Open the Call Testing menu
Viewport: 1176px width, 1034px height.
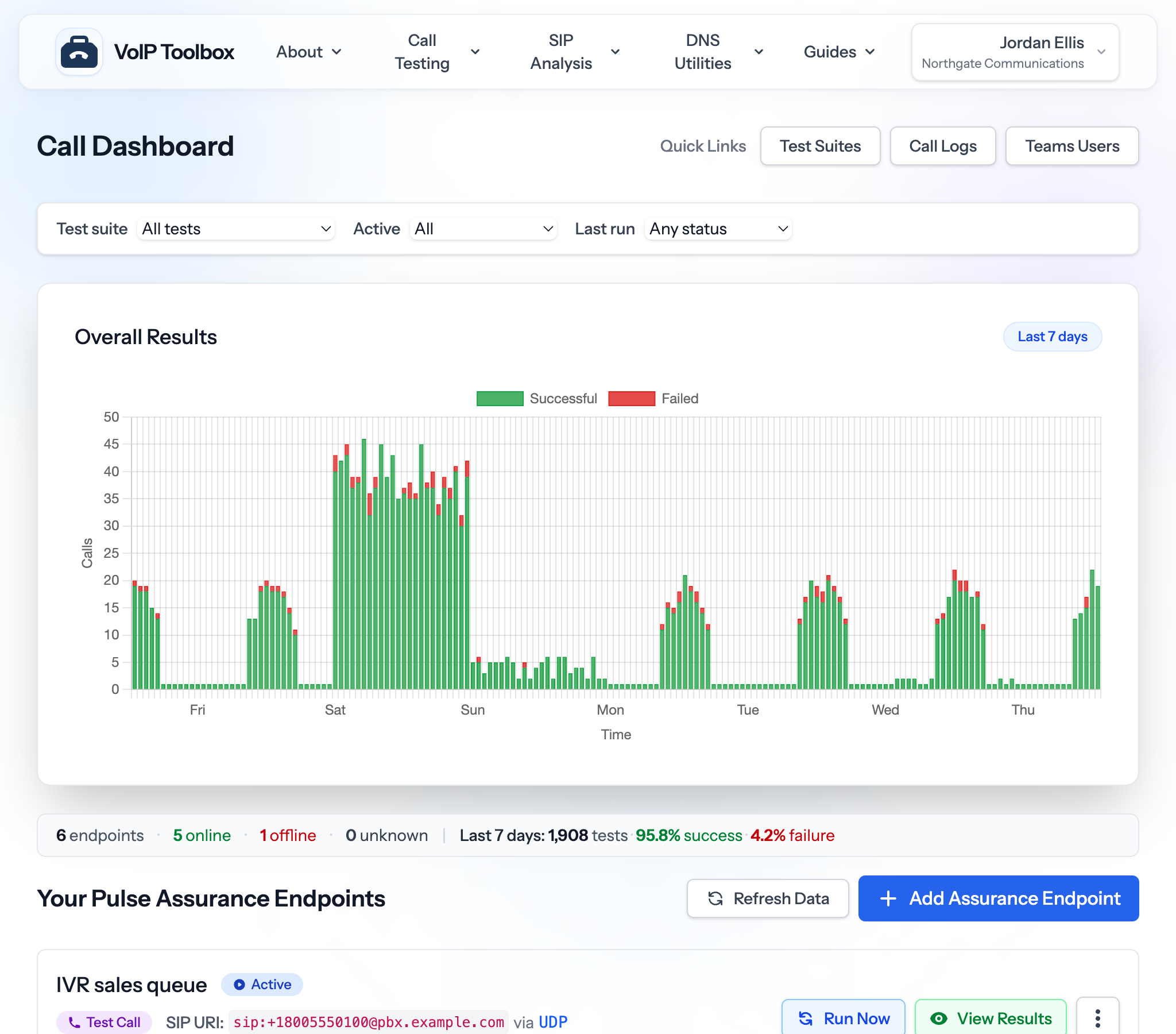pos(436,52)
